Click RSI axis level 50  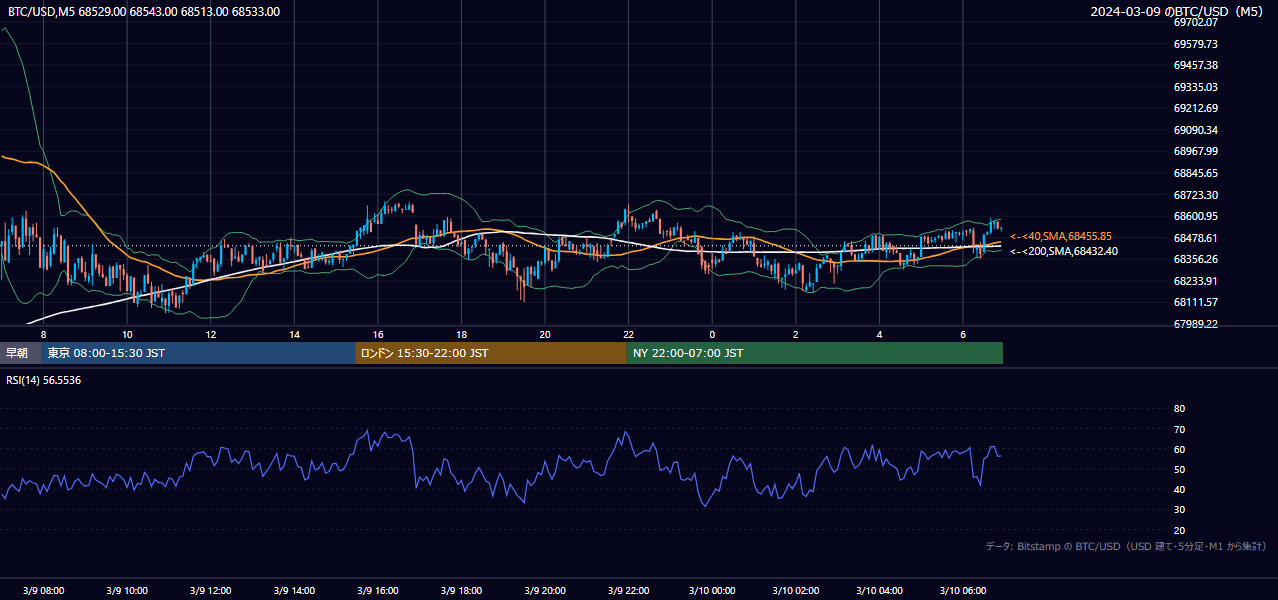click(1179, 469)
